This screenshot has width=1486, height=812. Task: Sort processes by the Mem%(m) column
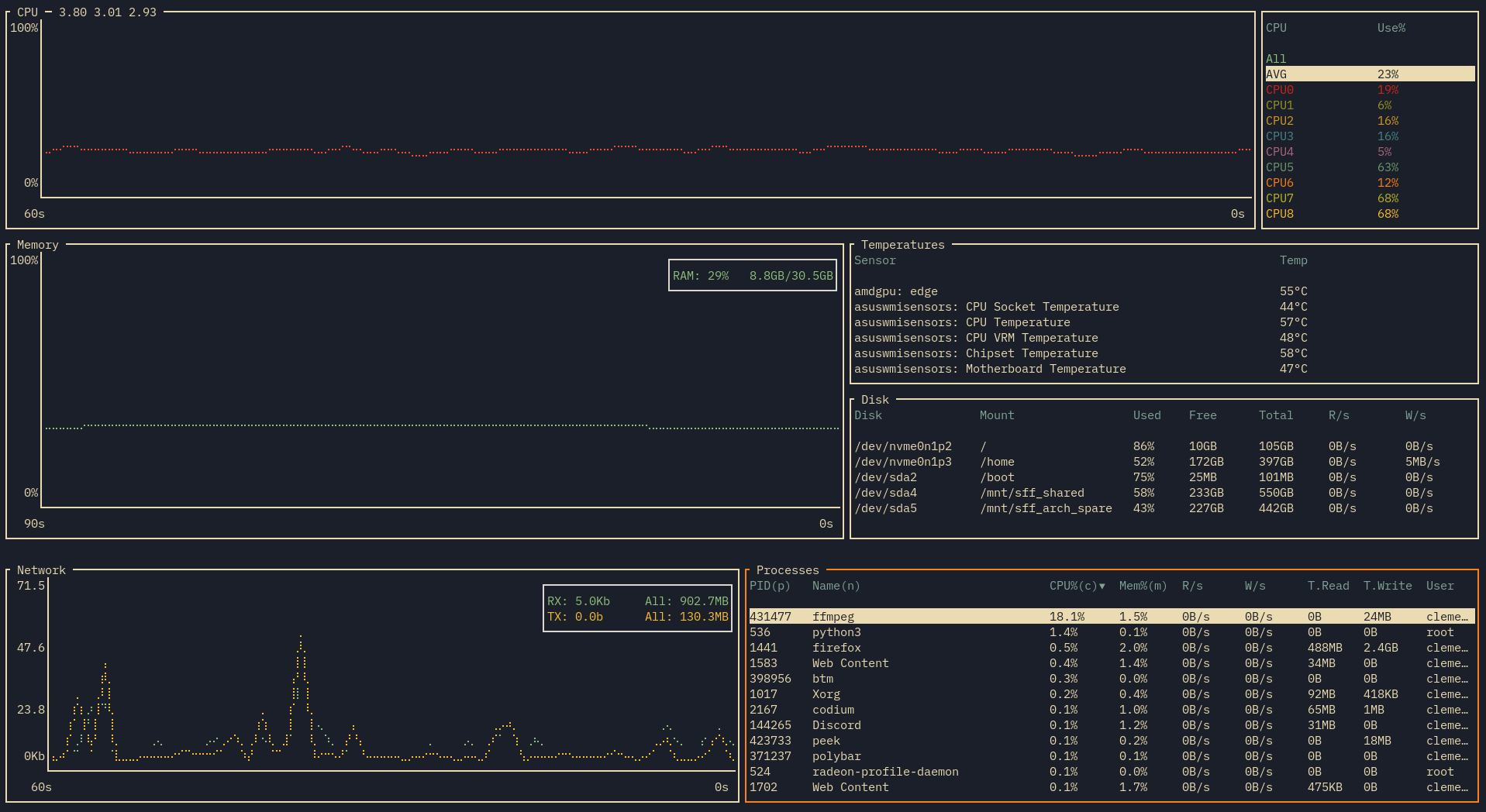1143,586
